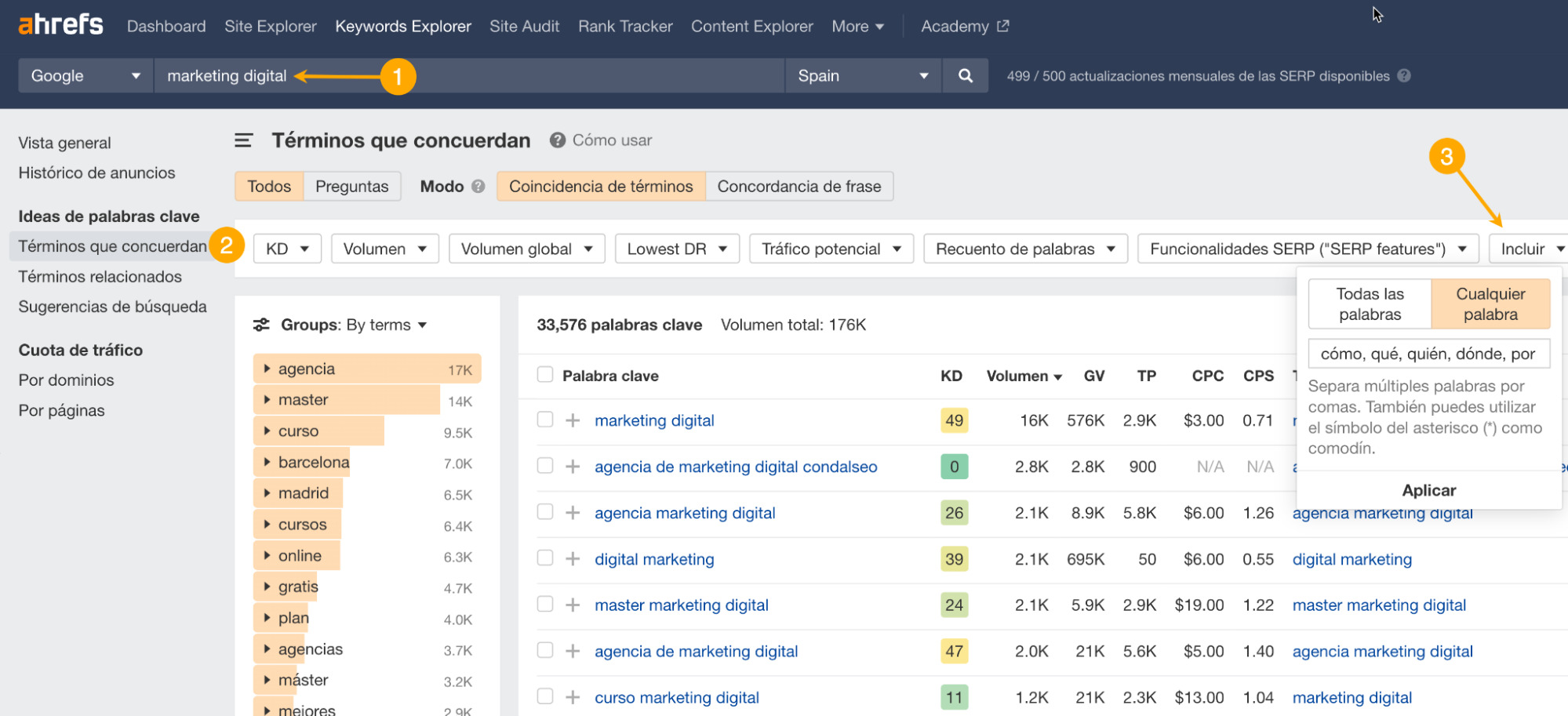
Task: Click the help icon next to SERP updates counter
Action: [x=1405, y=75]
